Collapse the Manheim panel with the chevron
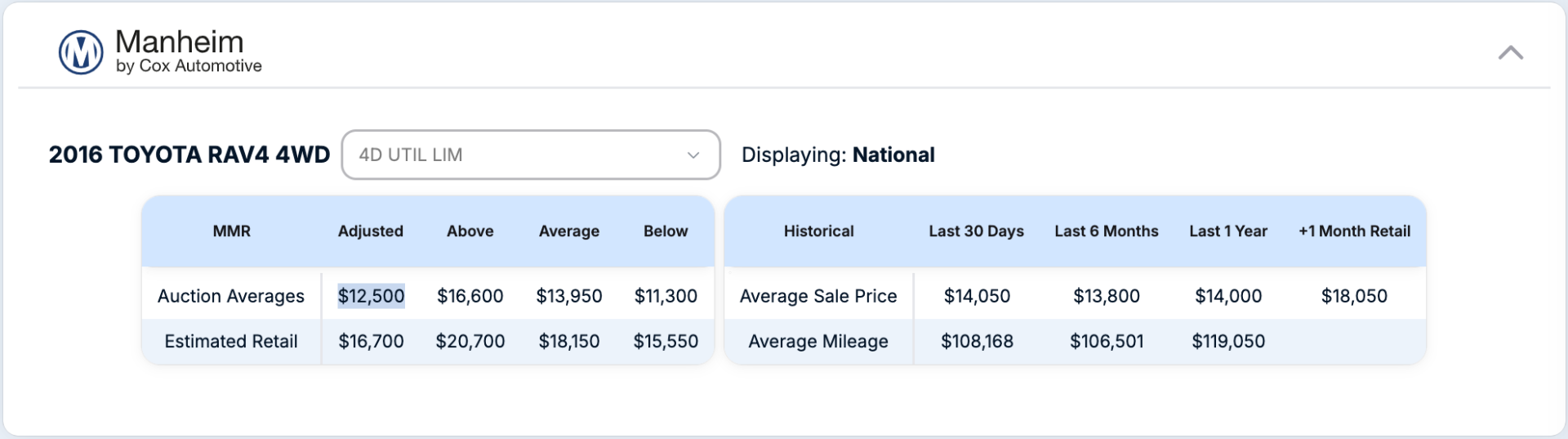 pyautogui.click(x=1510, y=53)
